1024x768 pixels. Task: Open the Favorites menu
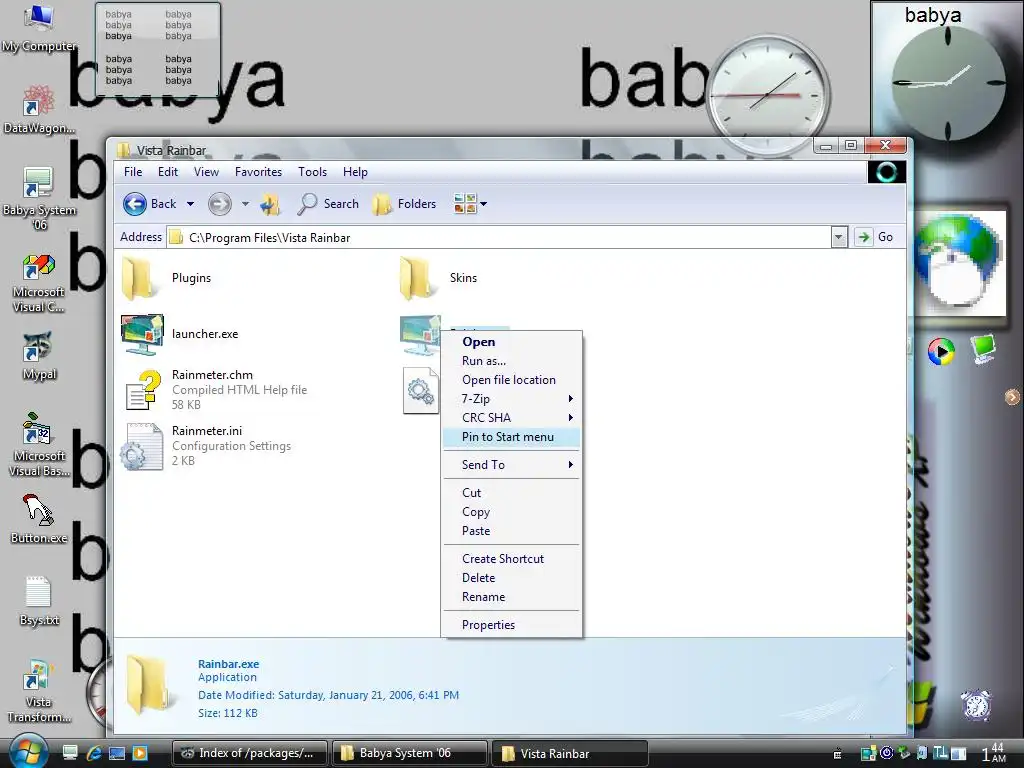(x=258, y=172)
